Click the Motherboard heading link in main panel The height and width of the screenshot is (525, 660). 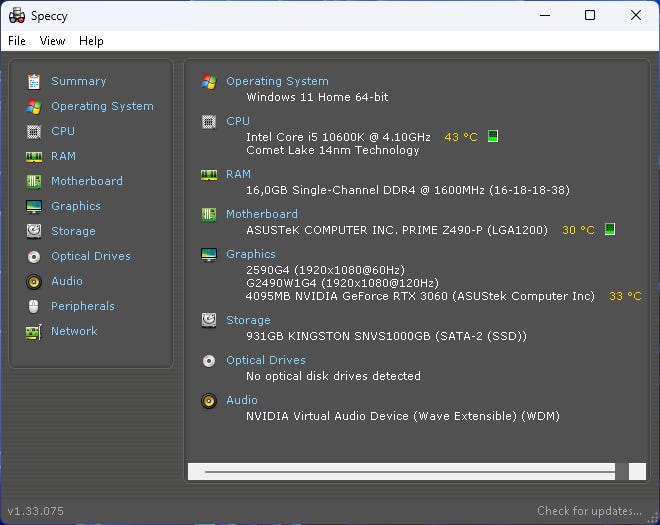pos(262,214)
